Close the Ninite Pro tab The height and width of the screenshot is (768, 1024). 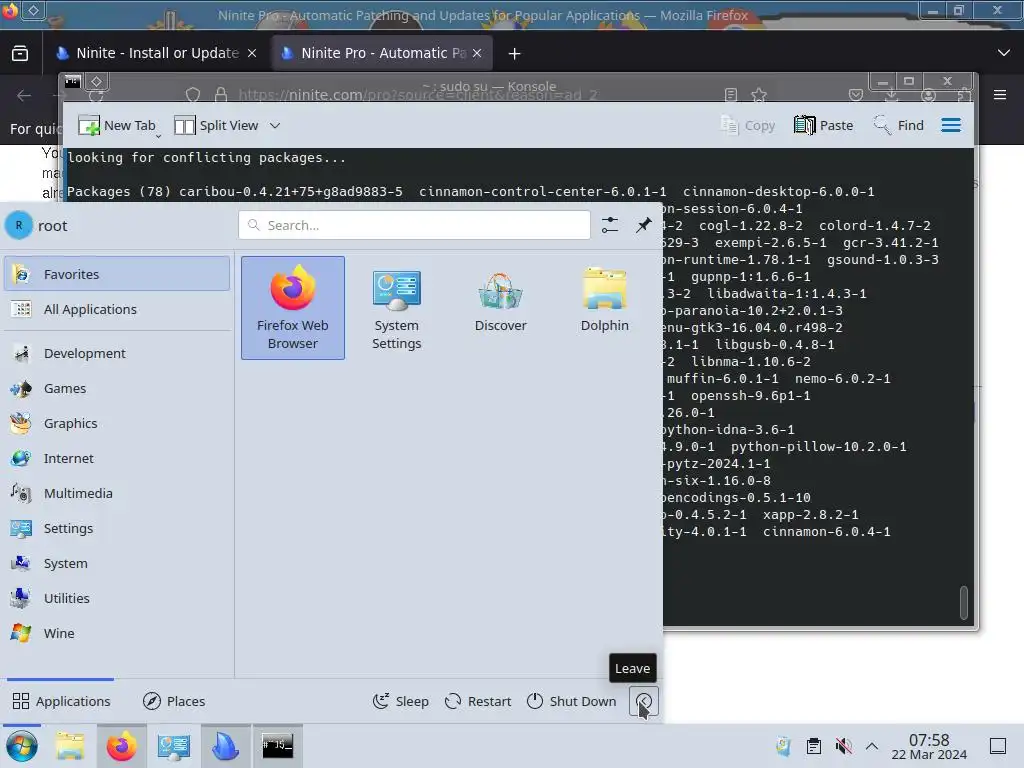tap(477, 53)
